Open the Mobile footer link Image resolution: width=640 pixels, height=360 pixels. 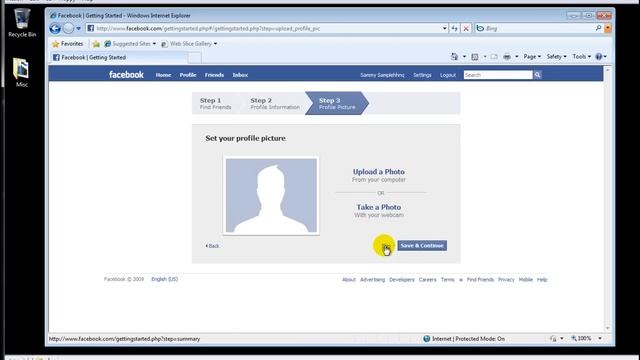point(526,280)
